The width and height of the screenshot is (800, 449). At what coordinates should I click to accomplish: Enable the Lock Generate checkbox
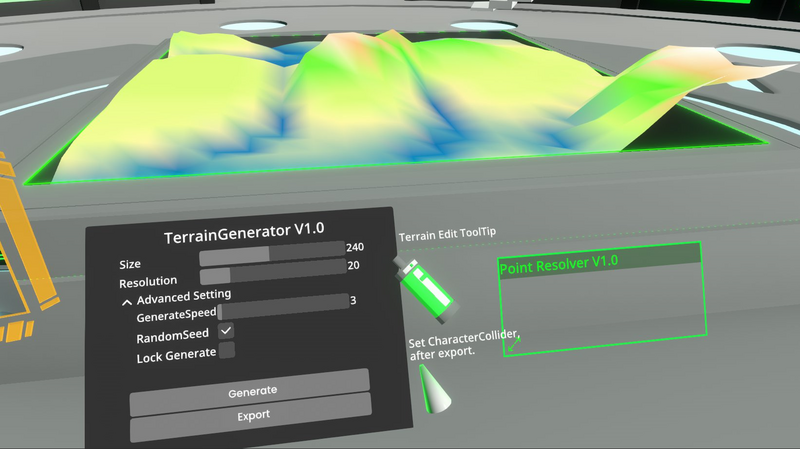[227, 351]
